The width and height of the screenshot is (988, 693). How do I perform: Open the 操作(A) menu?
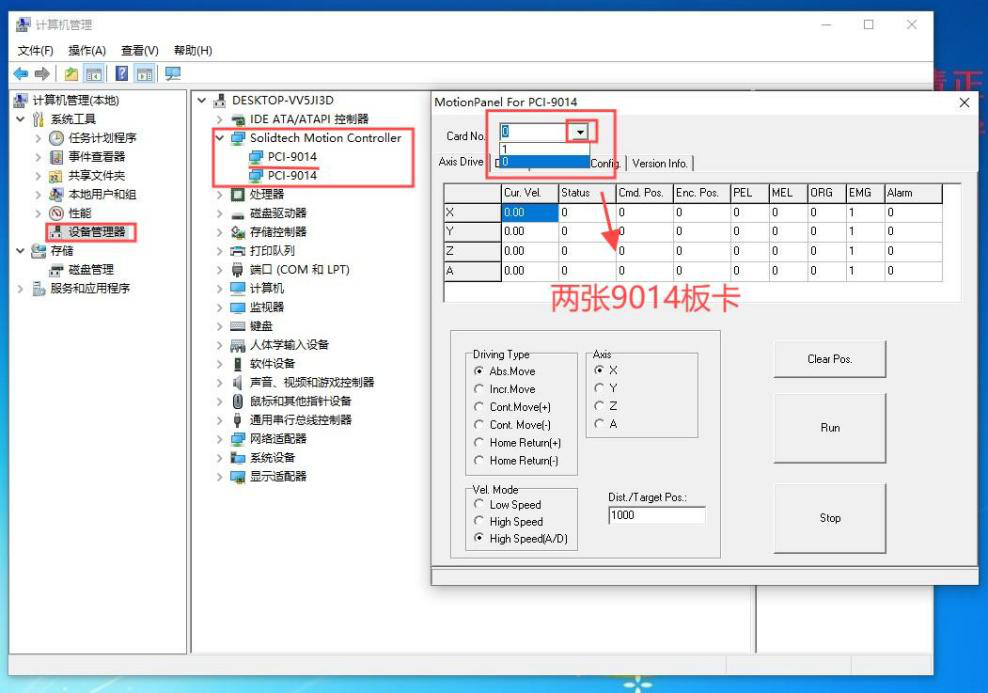(x=87, y=51)
